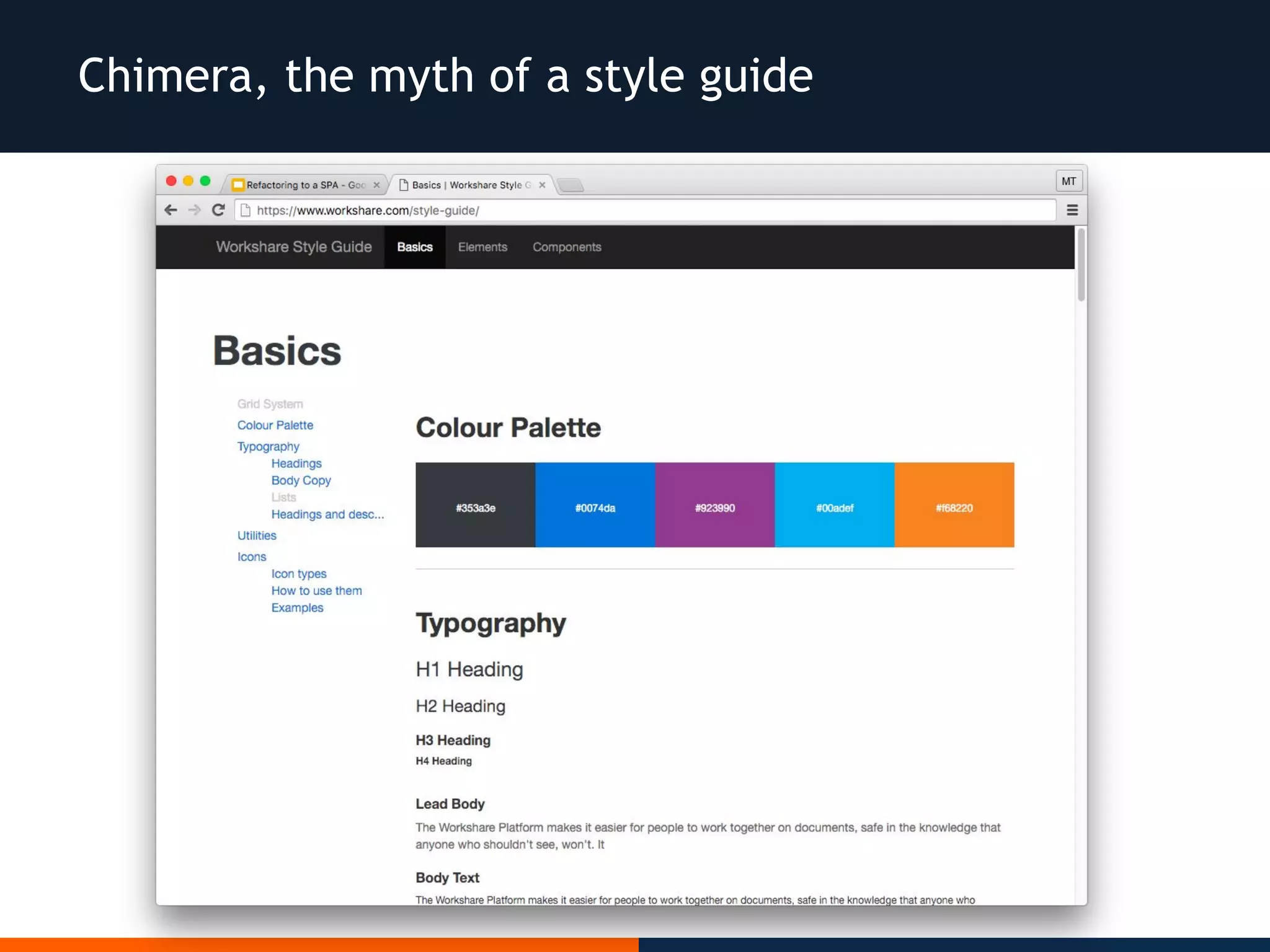Click the browser back arrow
This screenshot has width=1270, height=952.
point(171,210)
